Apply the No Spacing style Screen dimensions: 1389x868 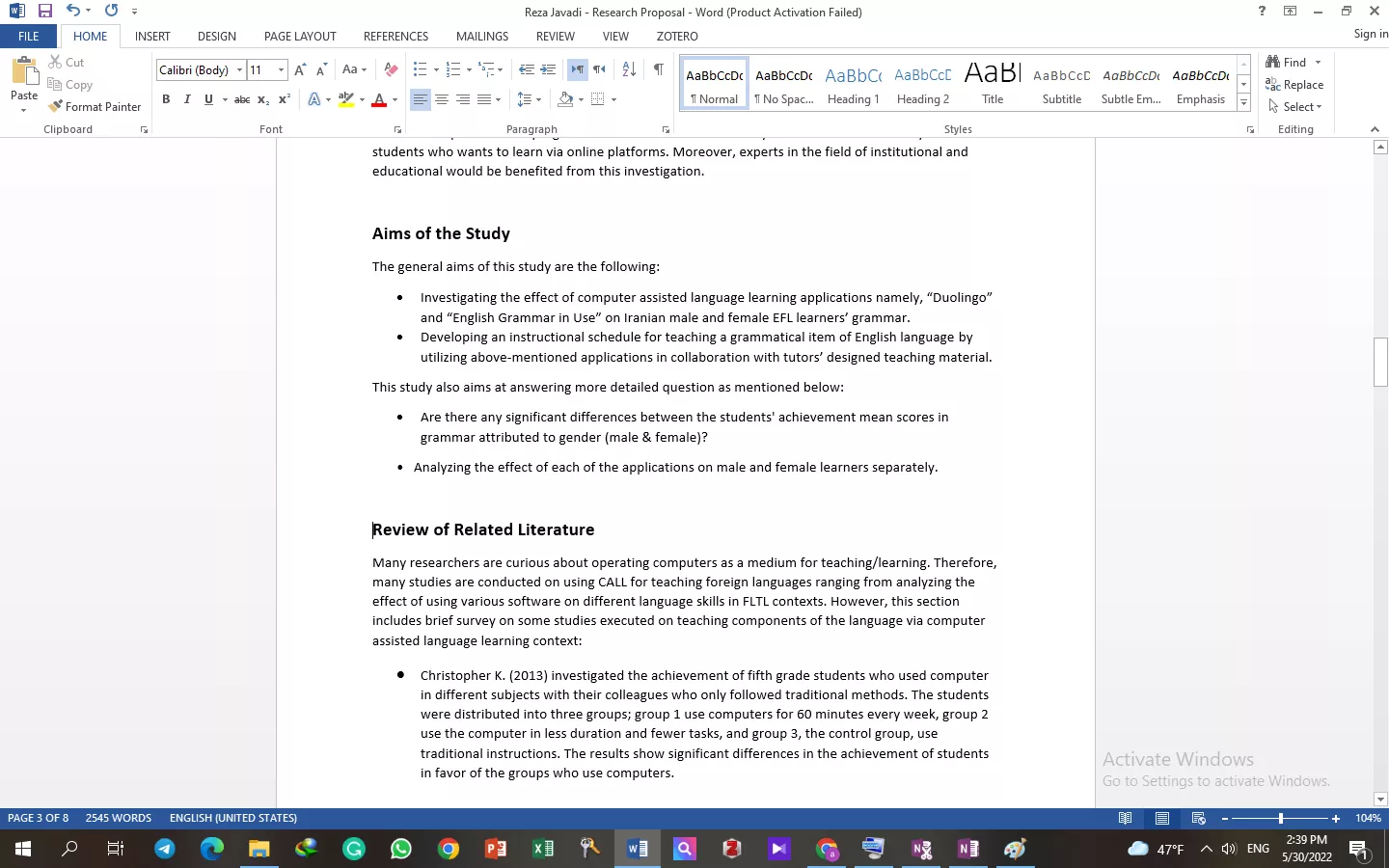coord(784,84)
